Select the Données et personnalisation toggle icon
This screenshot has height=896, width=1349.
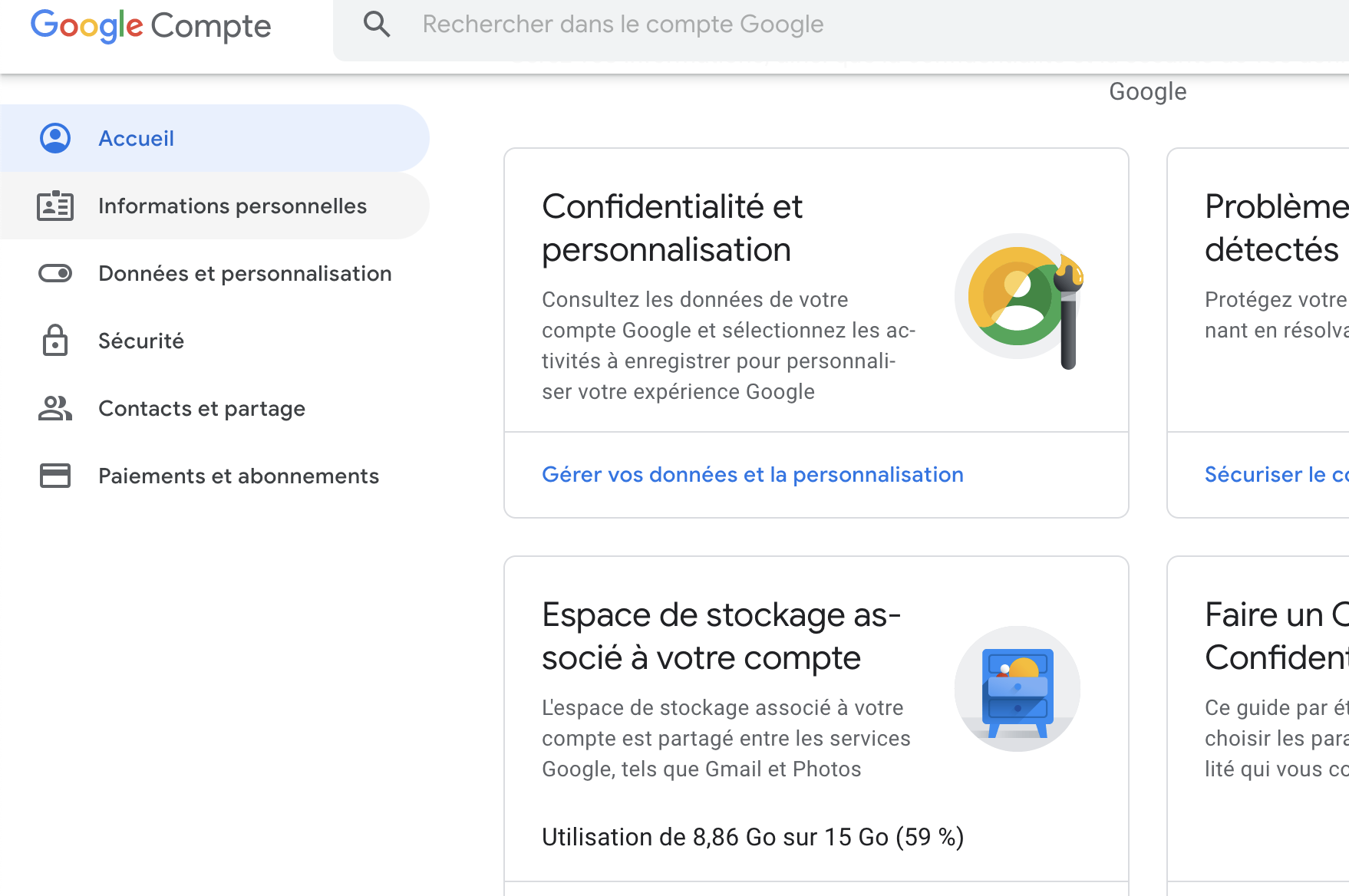click(54, 273)
